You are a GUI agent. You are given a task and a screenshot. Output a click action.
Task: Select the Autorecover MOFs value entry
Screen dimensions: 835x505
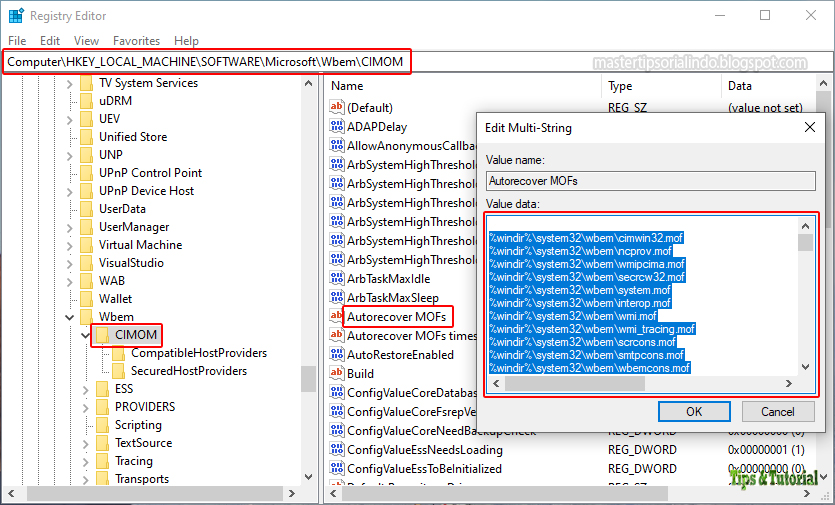coord(397,316)
